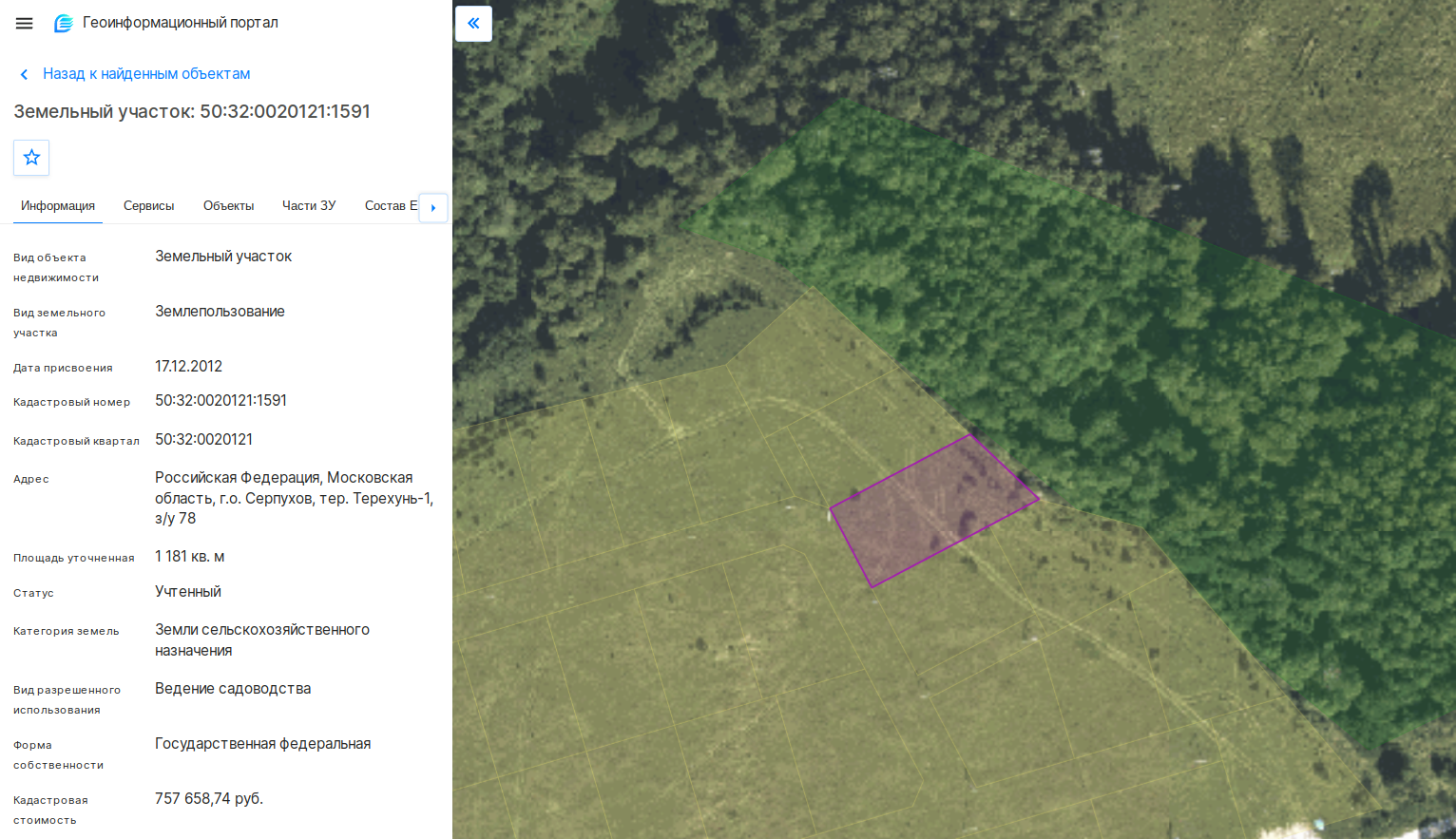Click the Геоинформационный портал title

pos(181,23)
